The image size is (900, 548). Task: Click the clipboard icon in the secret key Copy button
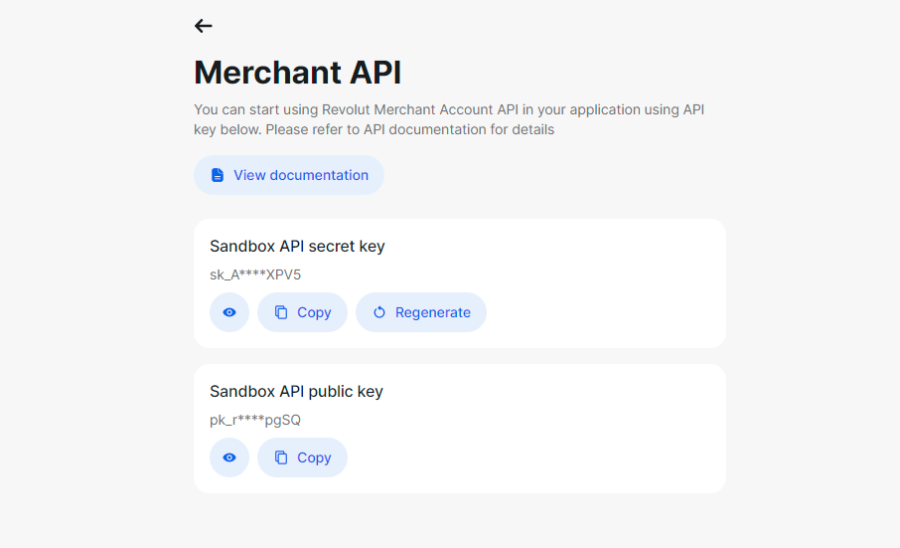pyautogui.click(x=281, y=312)
